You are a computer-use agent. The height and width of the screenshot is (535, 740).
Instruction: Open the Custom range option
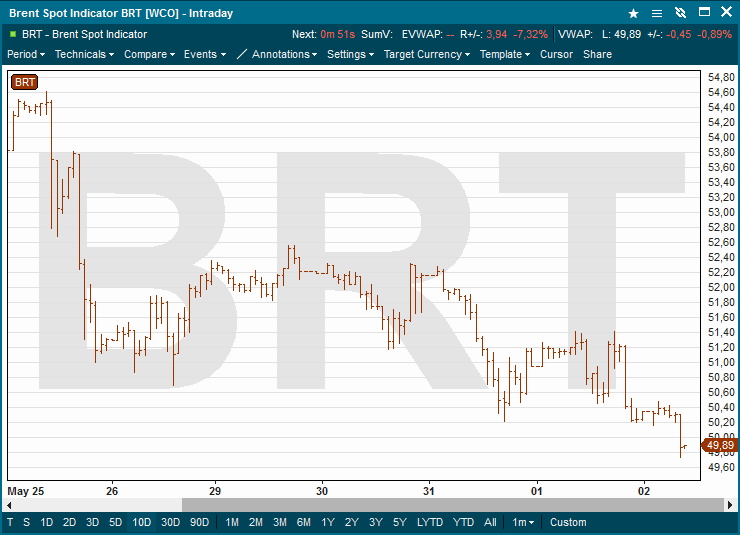[x=568, y=522]
